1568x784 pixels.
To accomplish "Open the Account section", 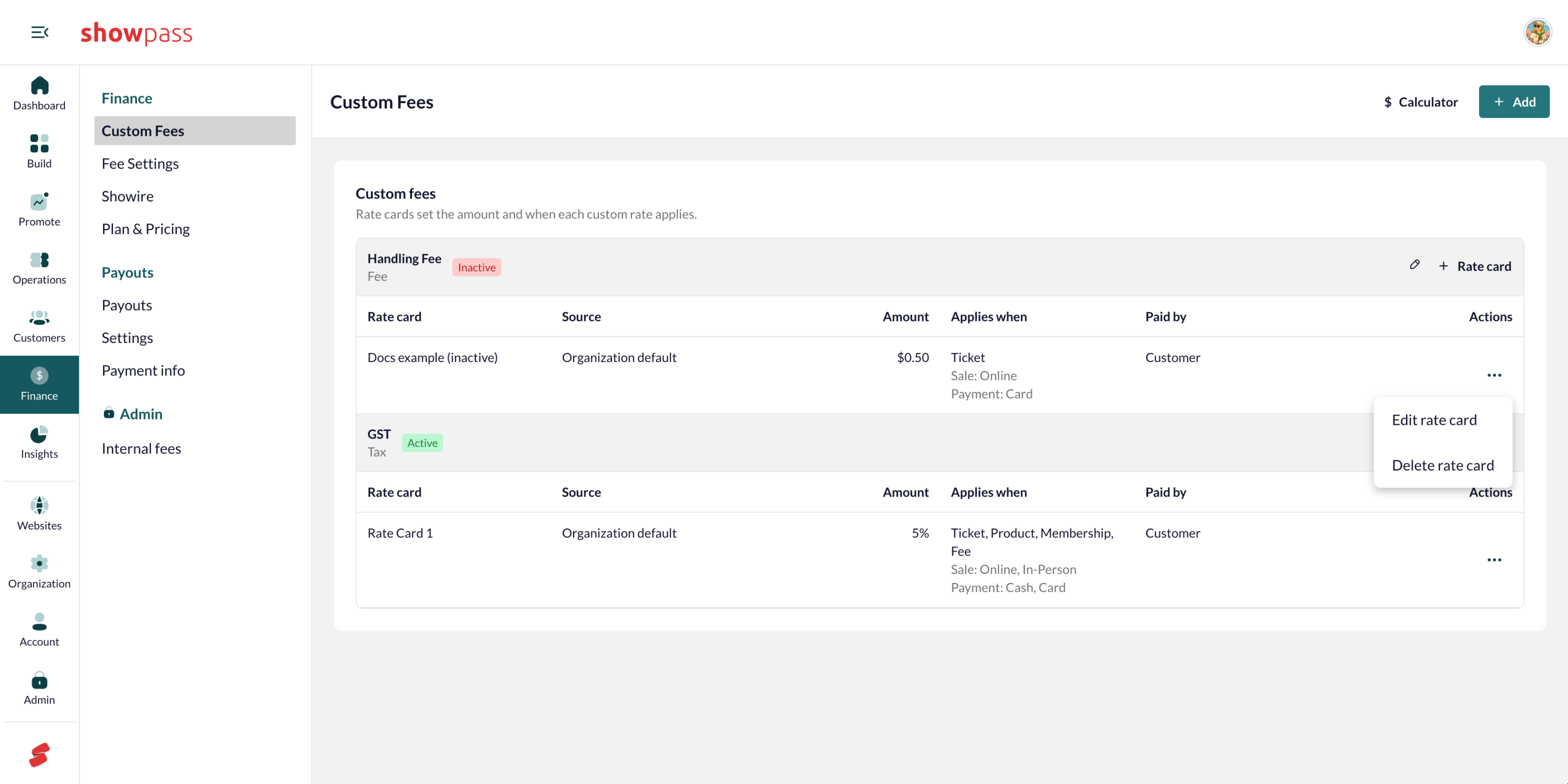I will tap(39, 630).
